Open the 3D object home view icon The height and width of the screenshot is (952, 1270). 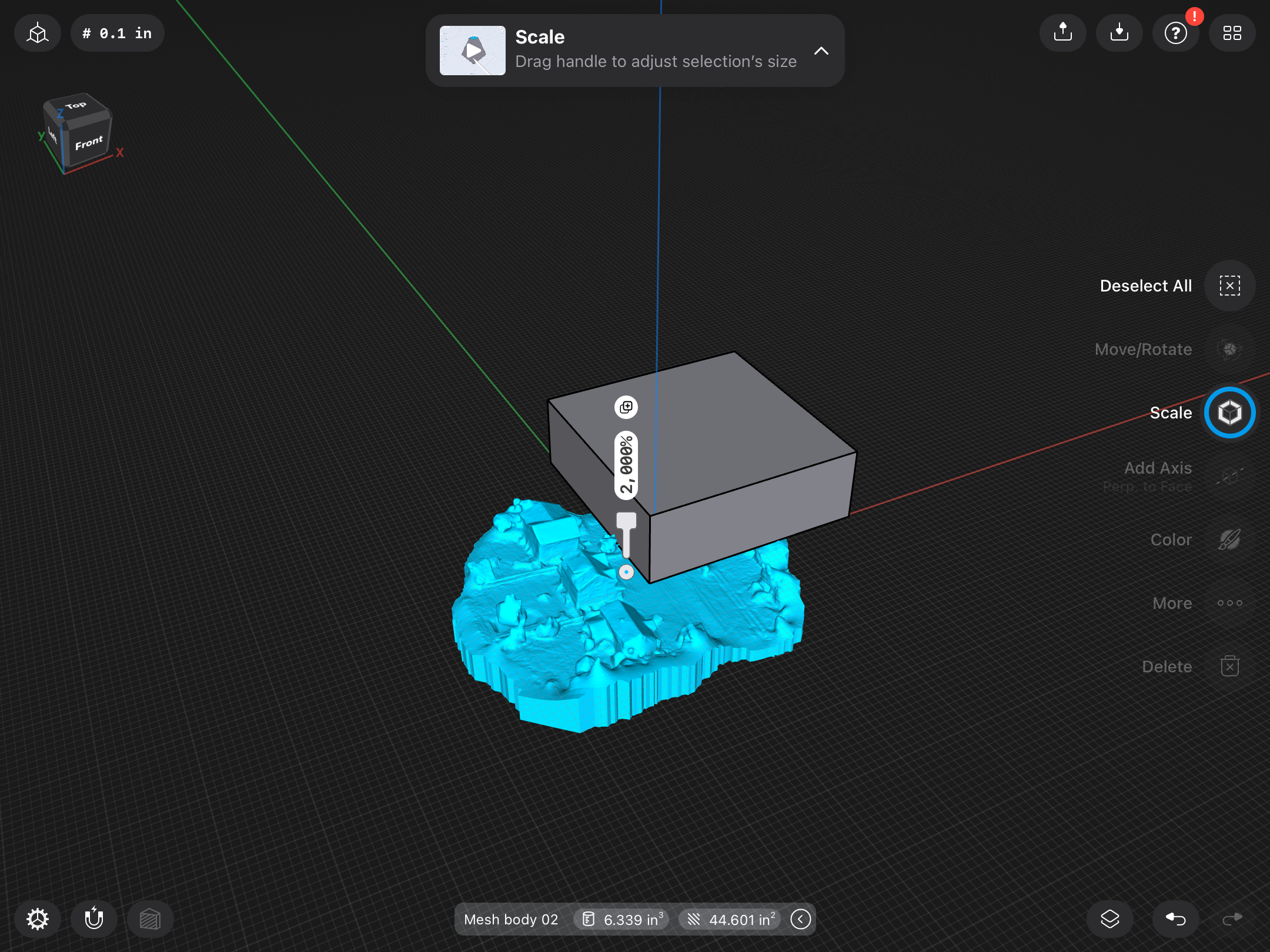38,33
